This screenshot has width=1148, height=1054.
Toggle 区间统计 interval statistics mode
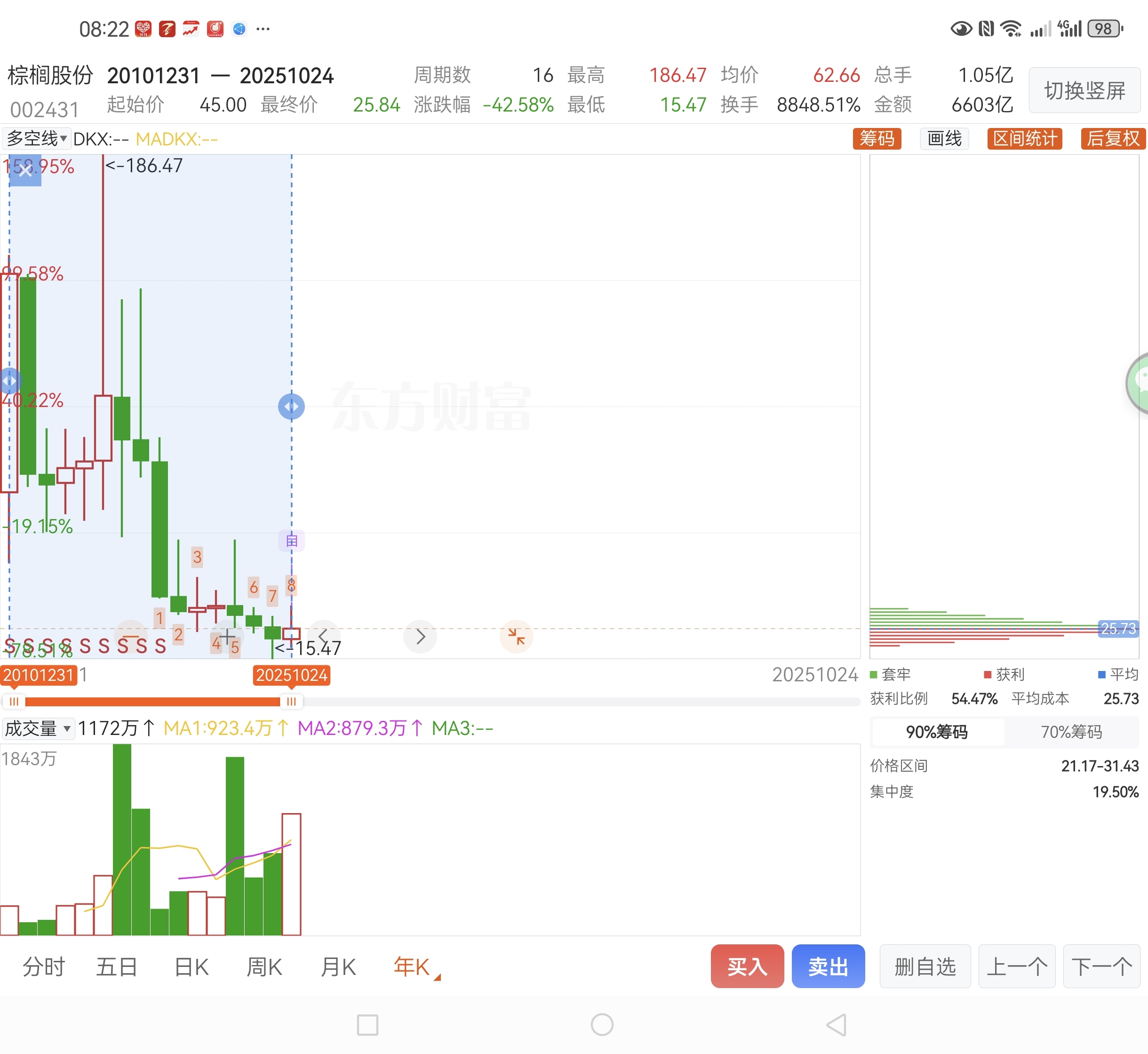pos(1025,139)
